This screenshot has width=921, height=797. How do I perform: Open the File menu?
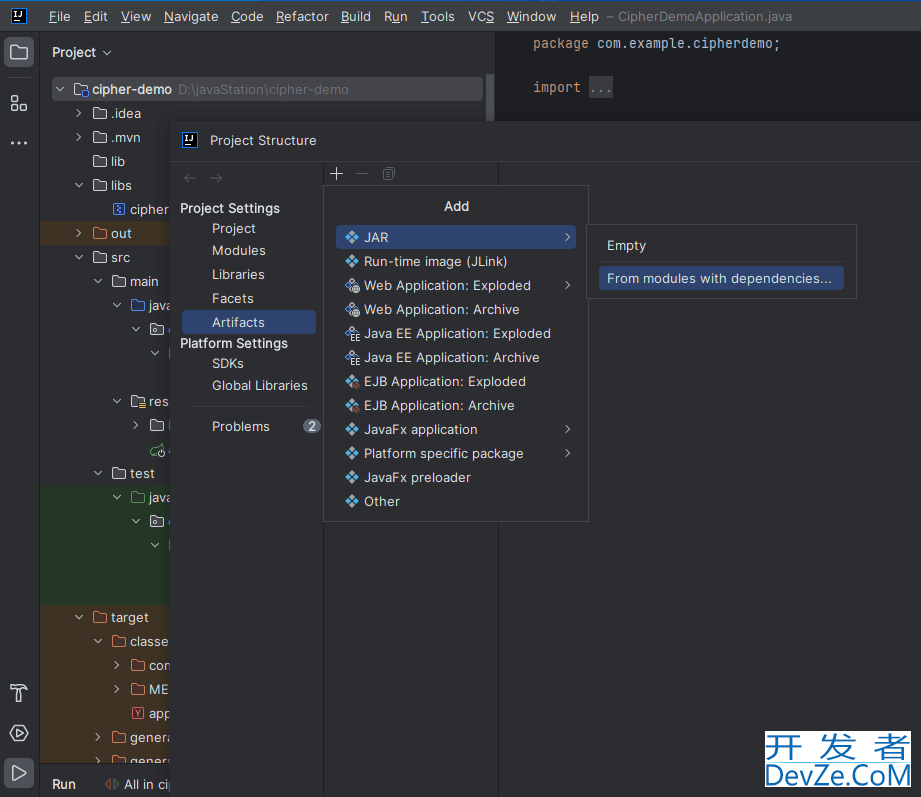point(59,16)
